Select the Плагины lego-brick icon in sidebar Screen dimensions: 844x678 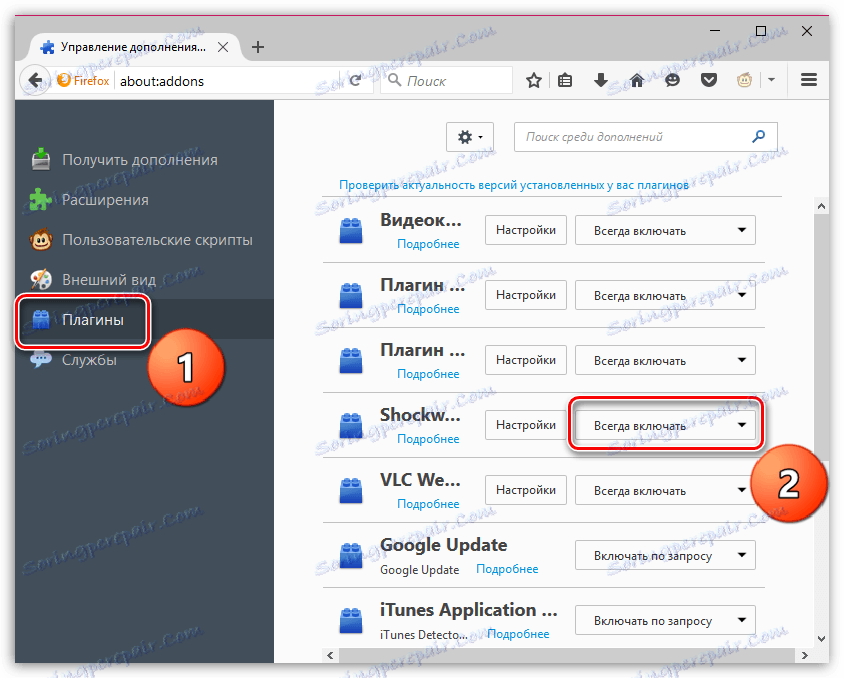pyautogui.click(x=38, y=319)
